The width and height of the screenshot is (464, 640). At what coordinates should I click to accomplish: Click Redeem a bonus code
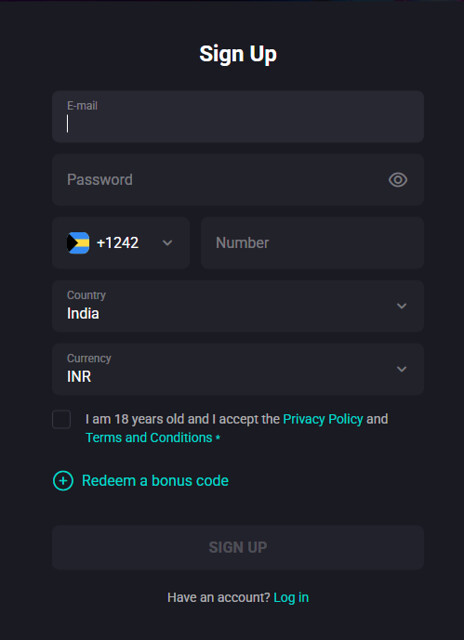(155, 481)
